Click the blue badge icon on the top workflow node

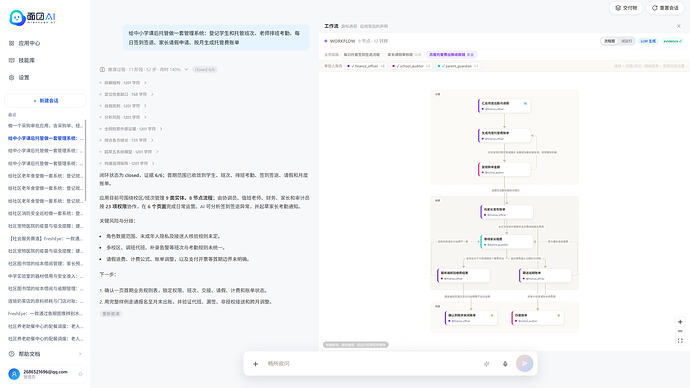(x=525, y=103)
